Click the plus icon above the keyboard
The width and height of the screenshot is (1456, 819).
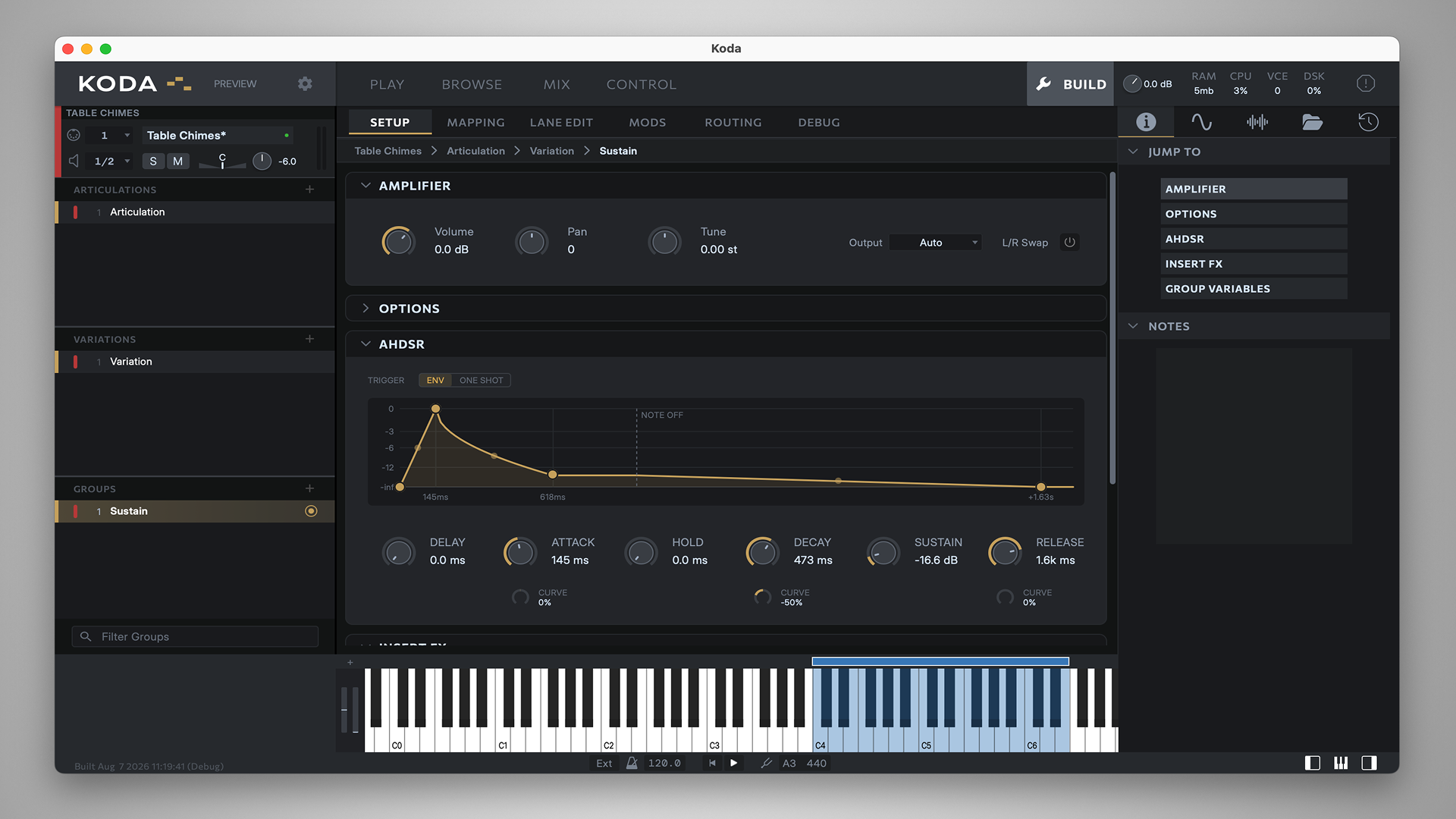(x=350, y=663)
